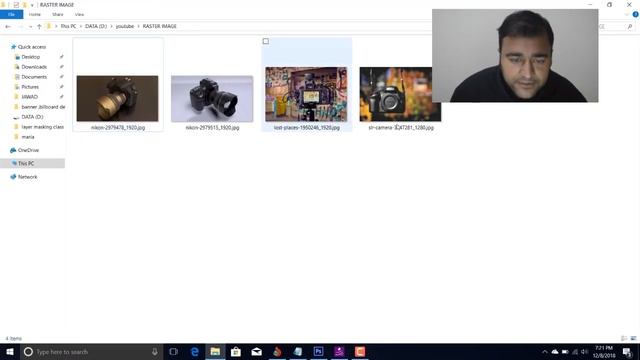
Task: Open the 'banner ,billboard de' folder in sidebar
Action: point(43,107)
